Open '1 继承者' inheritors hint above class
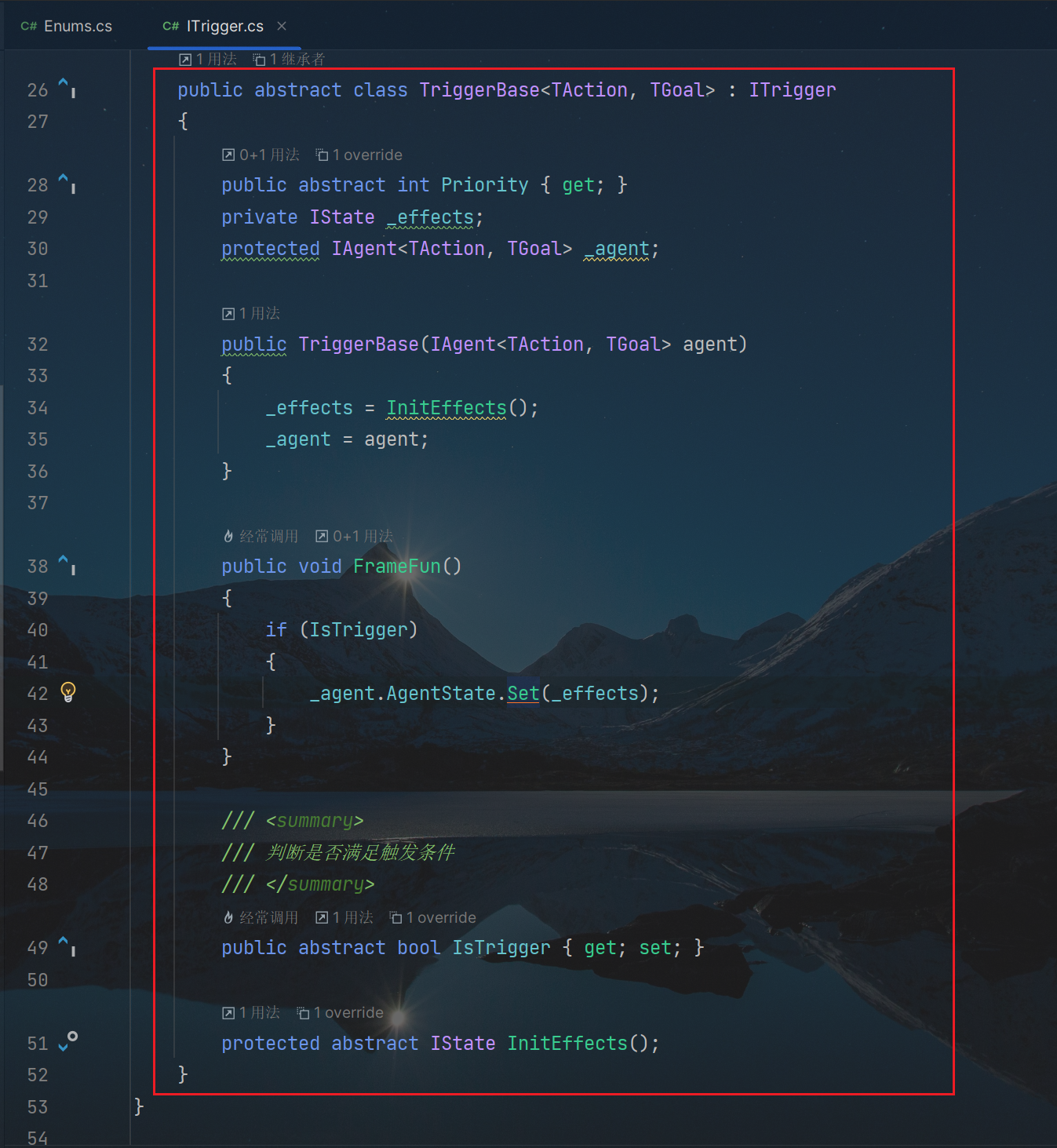 tap(289, 59)
